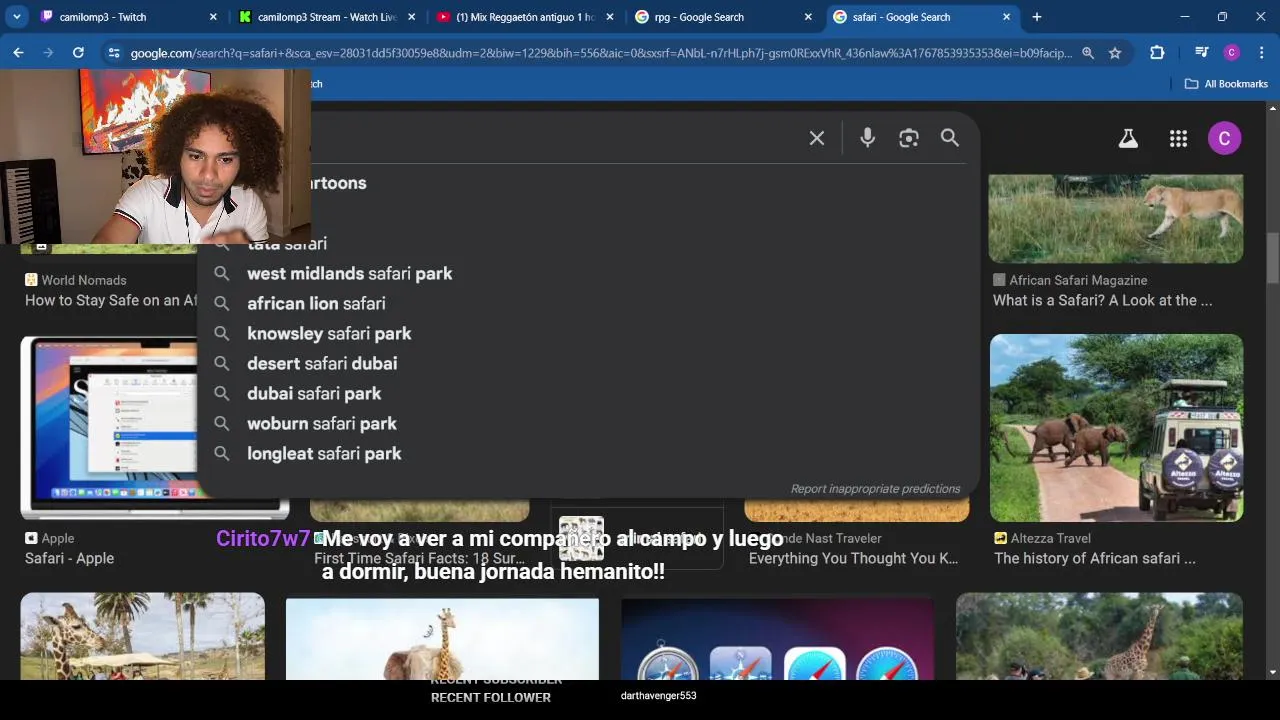Image resolution: width=1280 pixels, height=720 pixels.
Task: Start voice search with the microphone icon
Action: pos(868,139)
